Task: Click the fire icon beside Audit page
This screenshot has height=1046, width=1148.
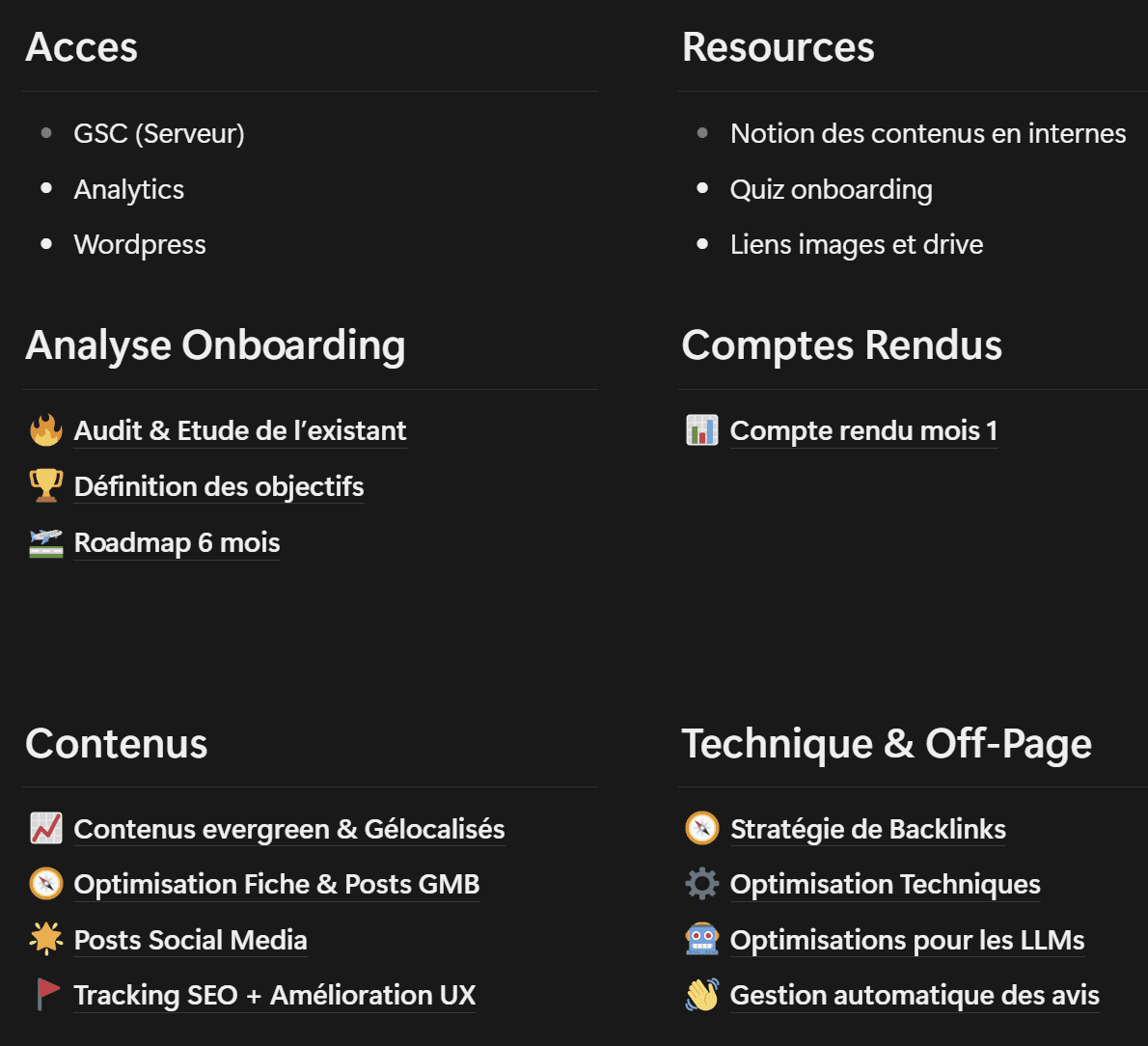Action: (45, 430)
